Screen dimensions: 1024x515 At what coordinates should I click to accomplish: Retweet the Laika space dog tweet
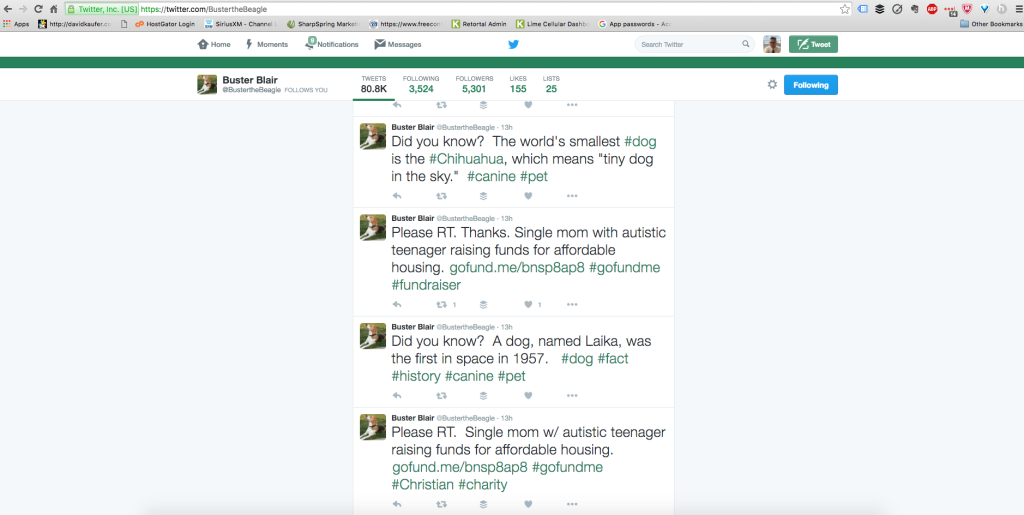click(441, 396)
